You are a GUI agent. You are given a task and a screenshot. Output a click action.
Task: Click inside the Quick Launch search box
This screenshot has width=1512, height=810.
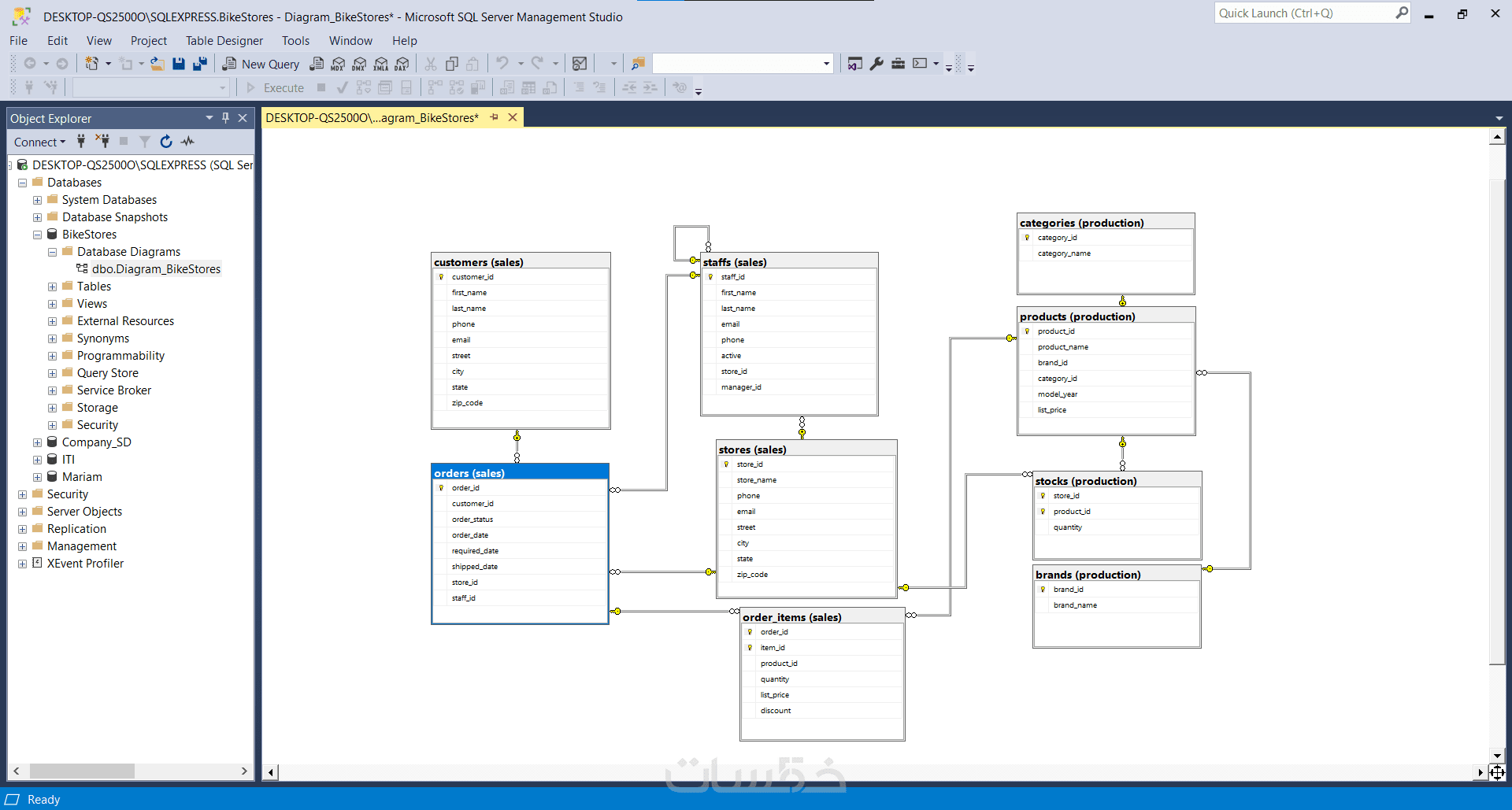click(x=1304, y=13)
